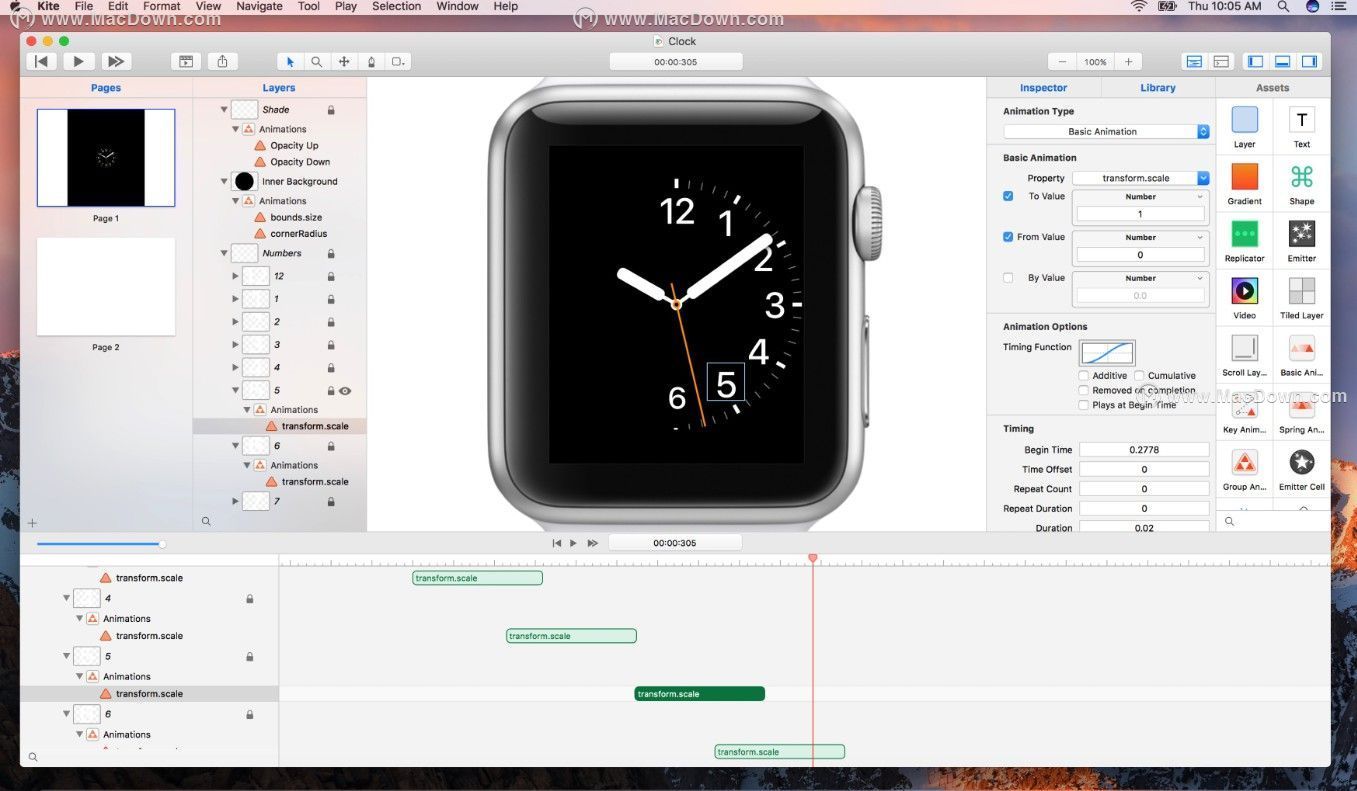Image resolution: width=1357 pixels, height=791 pixels.
Task: Open the Play menu
Action: pos(346,6)
